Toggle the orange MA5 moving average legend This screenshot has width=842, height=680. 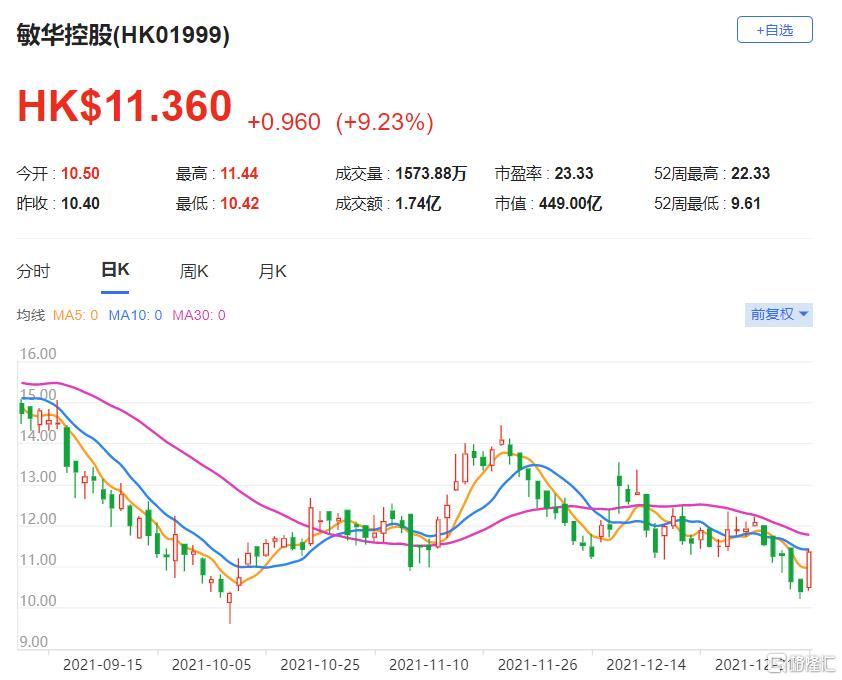tap(75, 315)
